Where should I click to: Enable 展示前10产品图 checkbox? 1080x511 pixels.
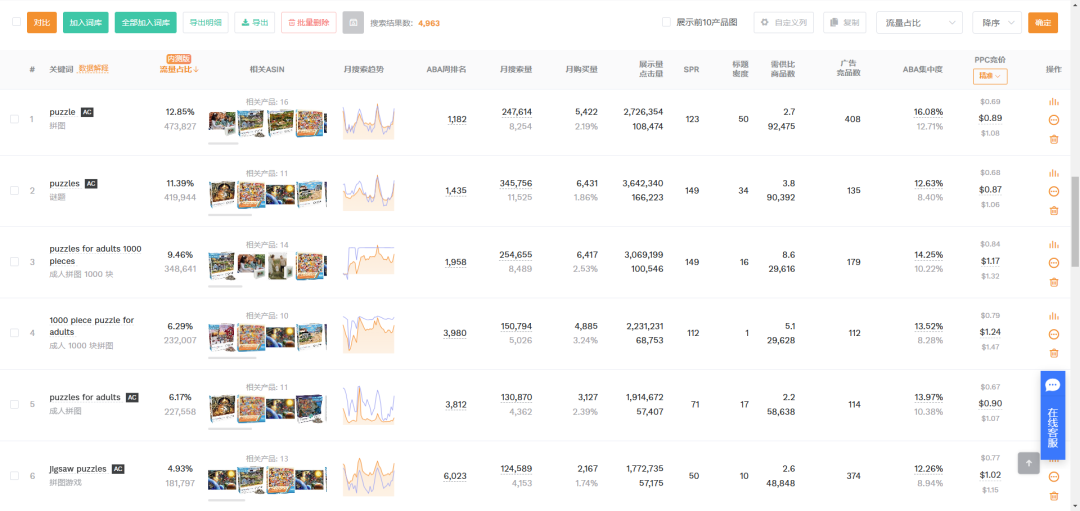point(666,22)
